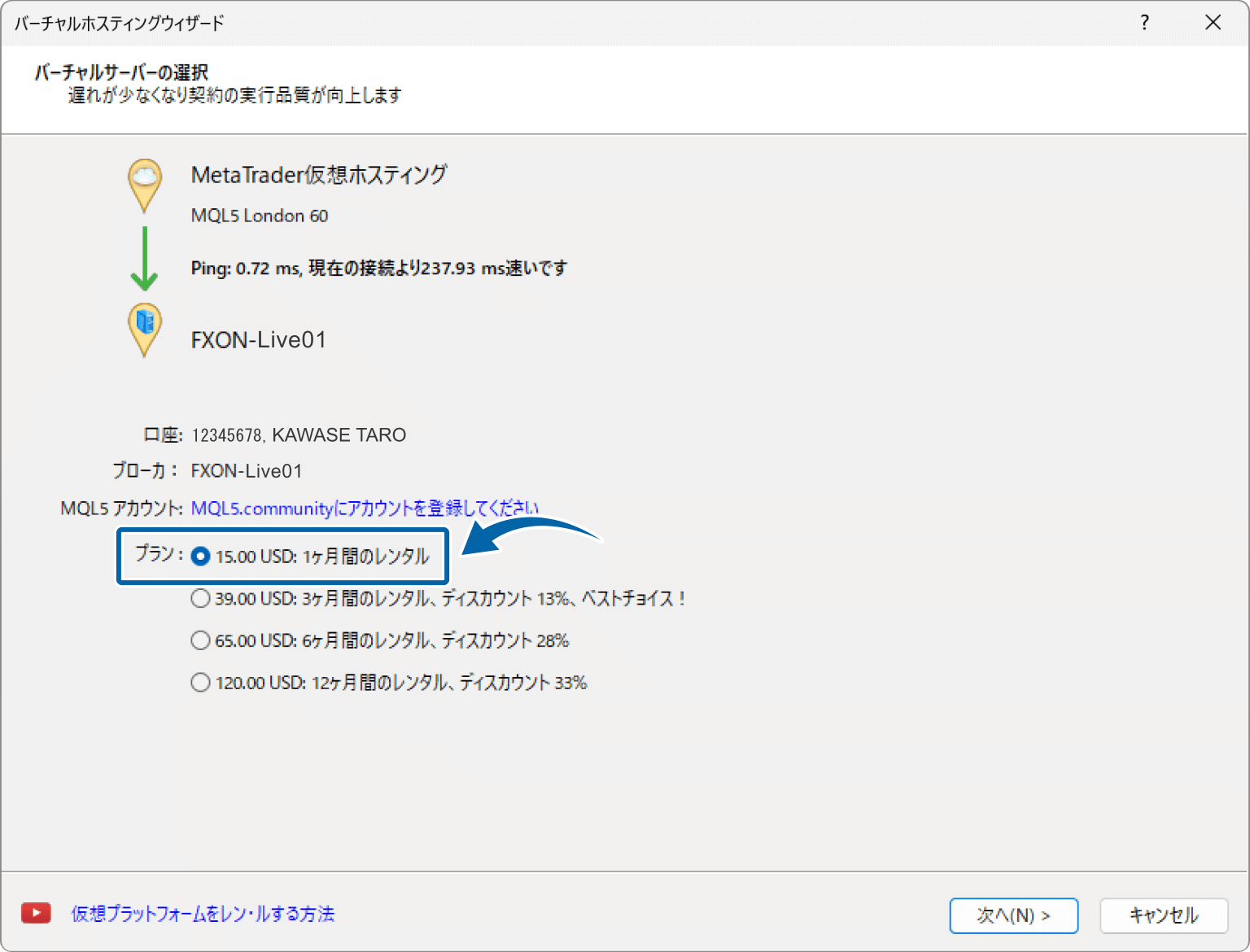Click the YouTube video icon
Viewport: 1250px width, 952px height.
click(36, 913)
